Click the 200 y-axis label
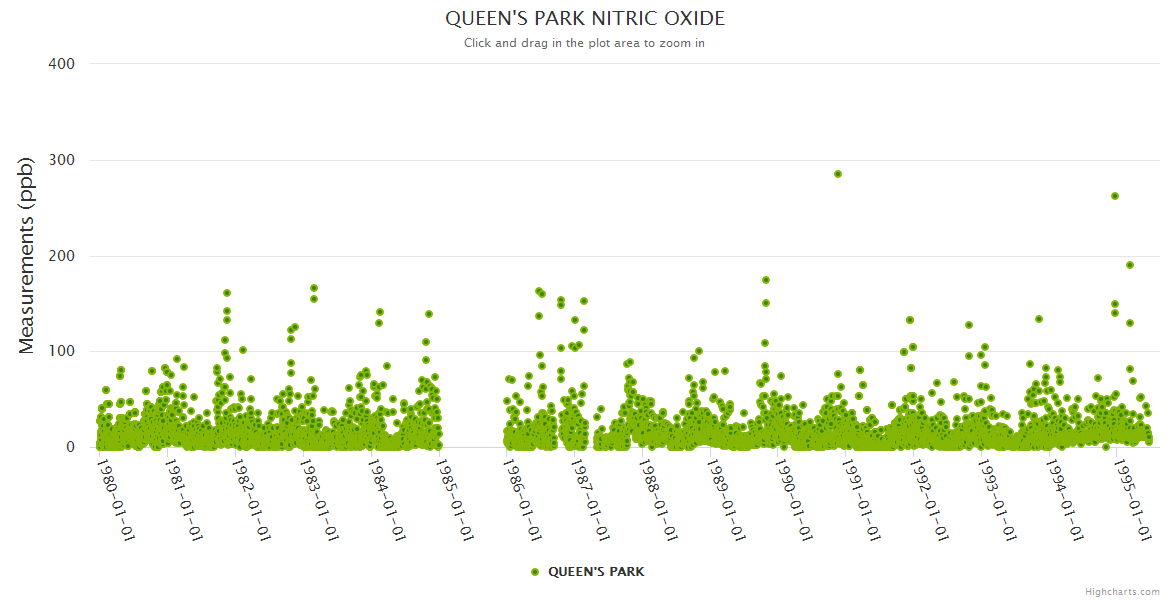The height and width of the screenshot is (600, 1170). (62, 256)
